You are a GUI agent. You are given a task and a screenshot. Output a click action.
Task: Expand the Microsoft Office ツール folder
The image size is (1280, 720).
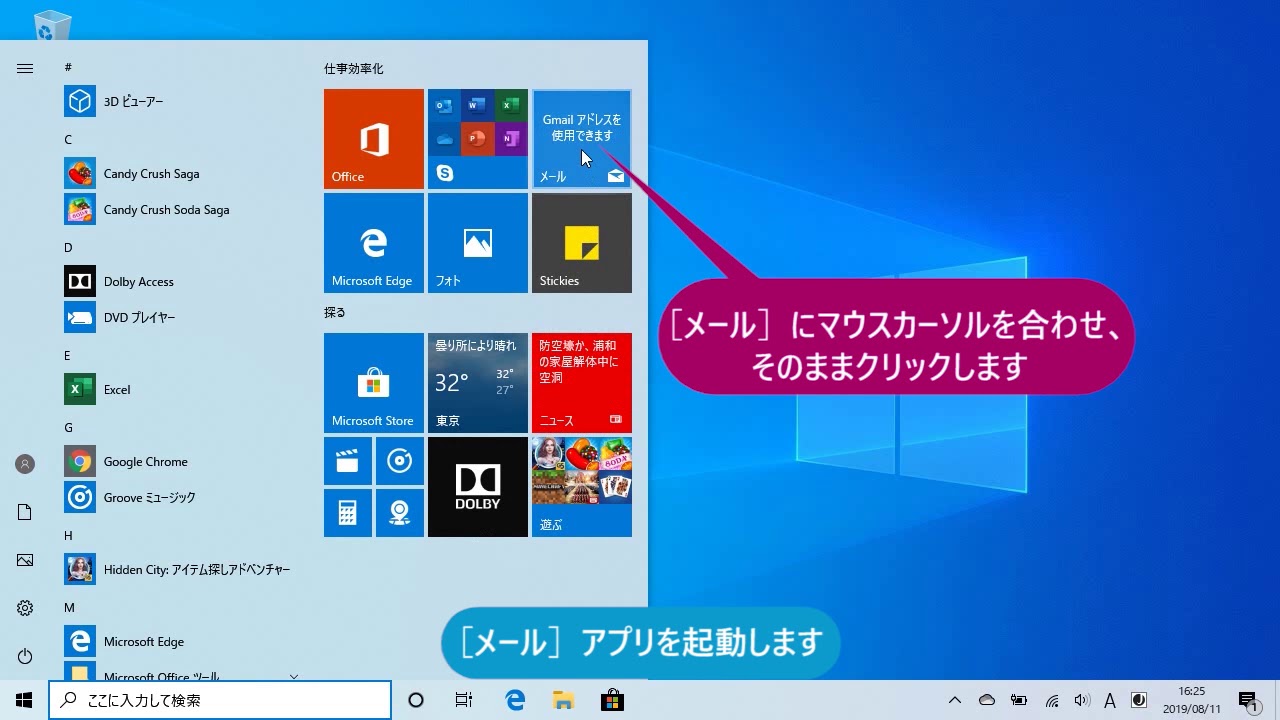(180, 672)
